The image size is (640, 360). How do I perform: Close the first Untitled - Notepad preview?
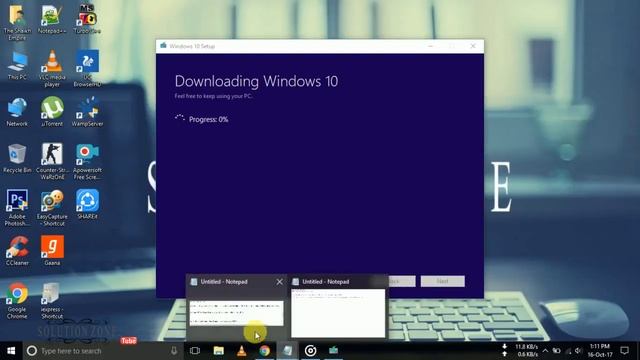tap(279, 282)
